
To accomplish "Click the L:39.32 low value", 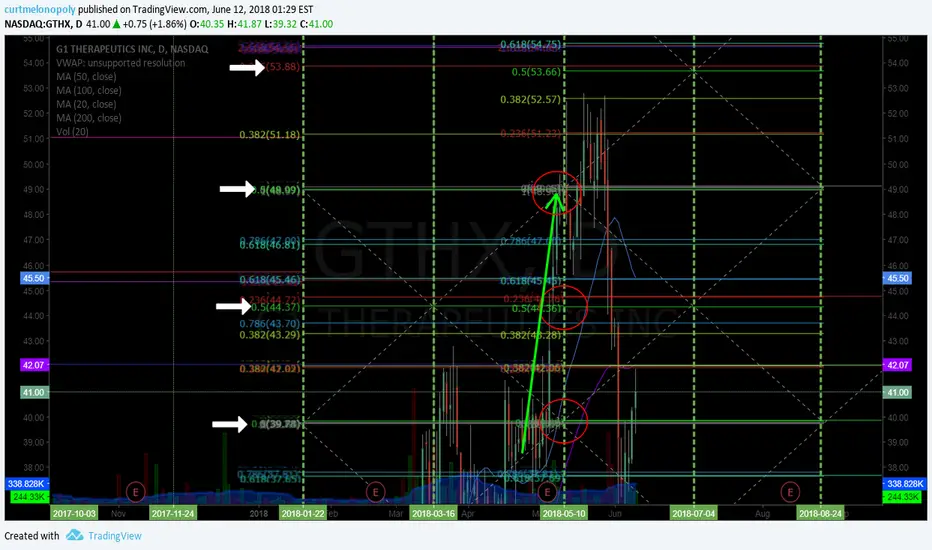I will [281, 24].
